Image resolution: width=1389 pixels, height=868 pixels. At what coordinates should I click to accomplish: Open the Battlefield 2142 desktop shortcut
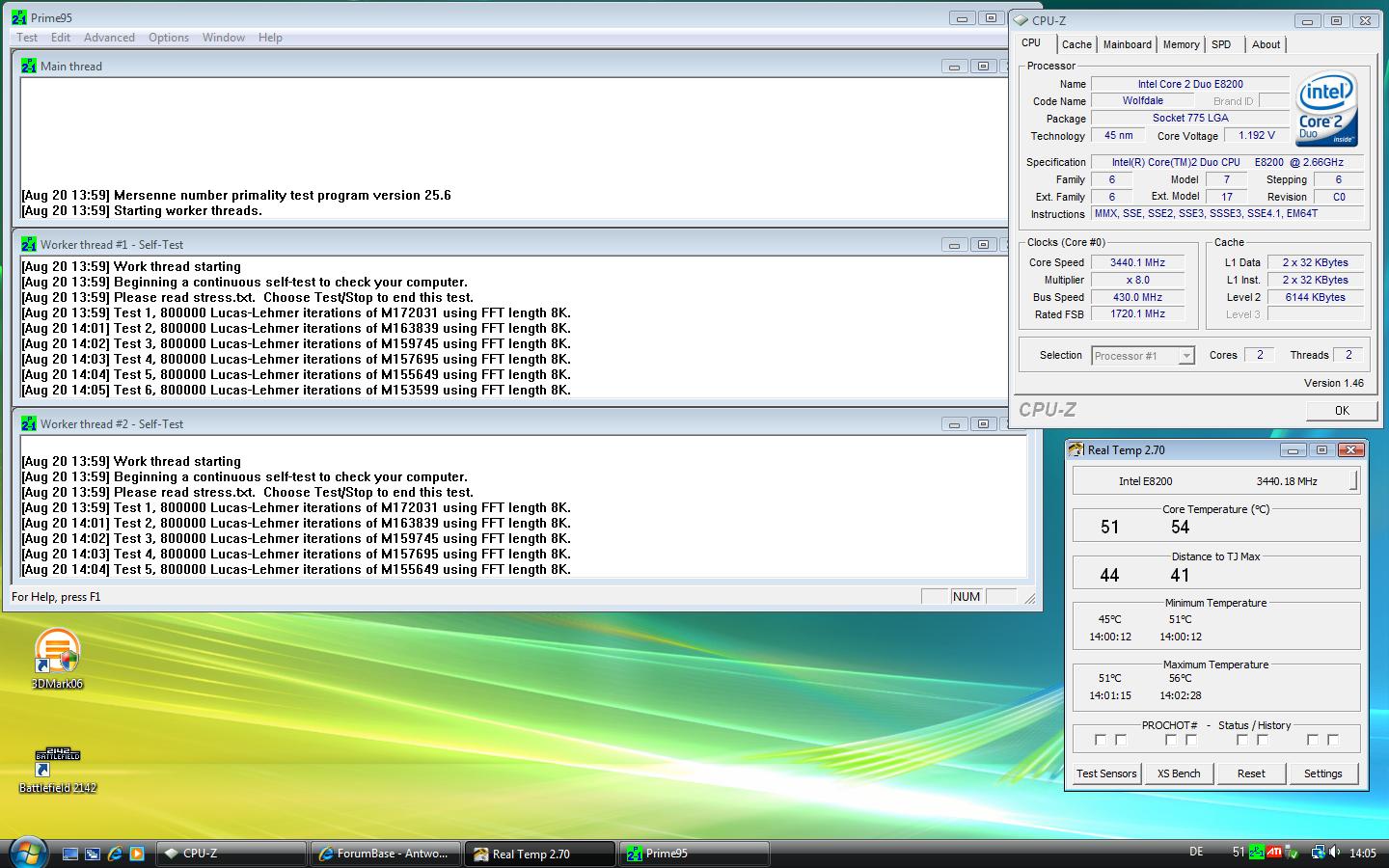[x=58, y=770]
